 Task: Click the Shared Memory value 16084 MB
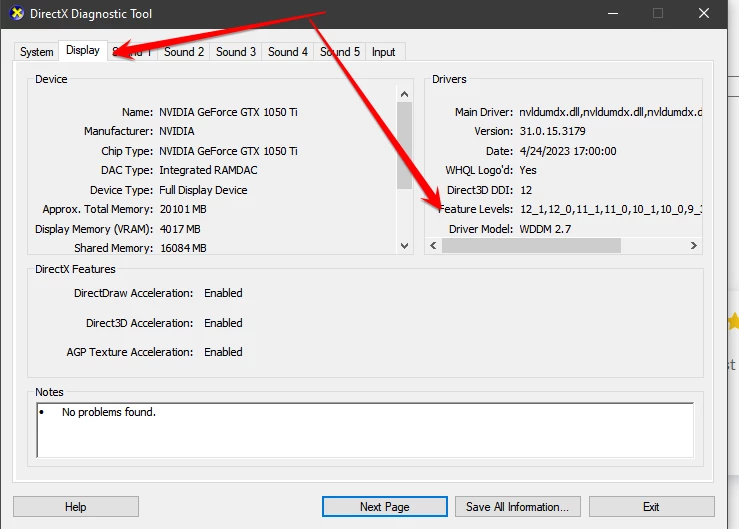tap(183, 248)
